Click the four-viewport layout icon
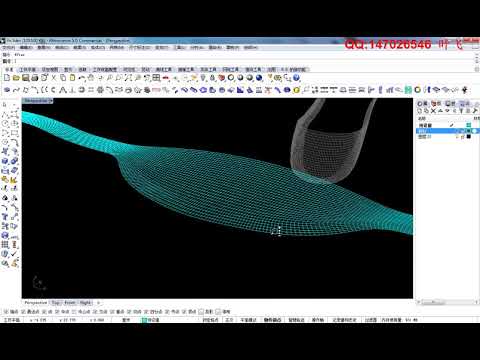The width and height of the screenshot is (480, 360). (x=156, y=78)
